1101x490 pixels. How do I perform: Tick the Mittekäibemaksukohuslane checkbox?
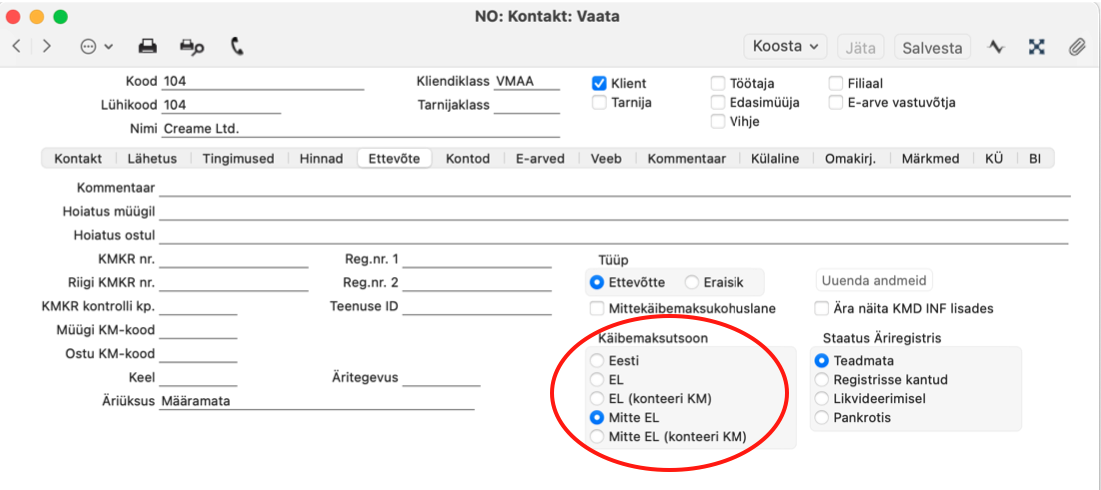pos(597,308)
